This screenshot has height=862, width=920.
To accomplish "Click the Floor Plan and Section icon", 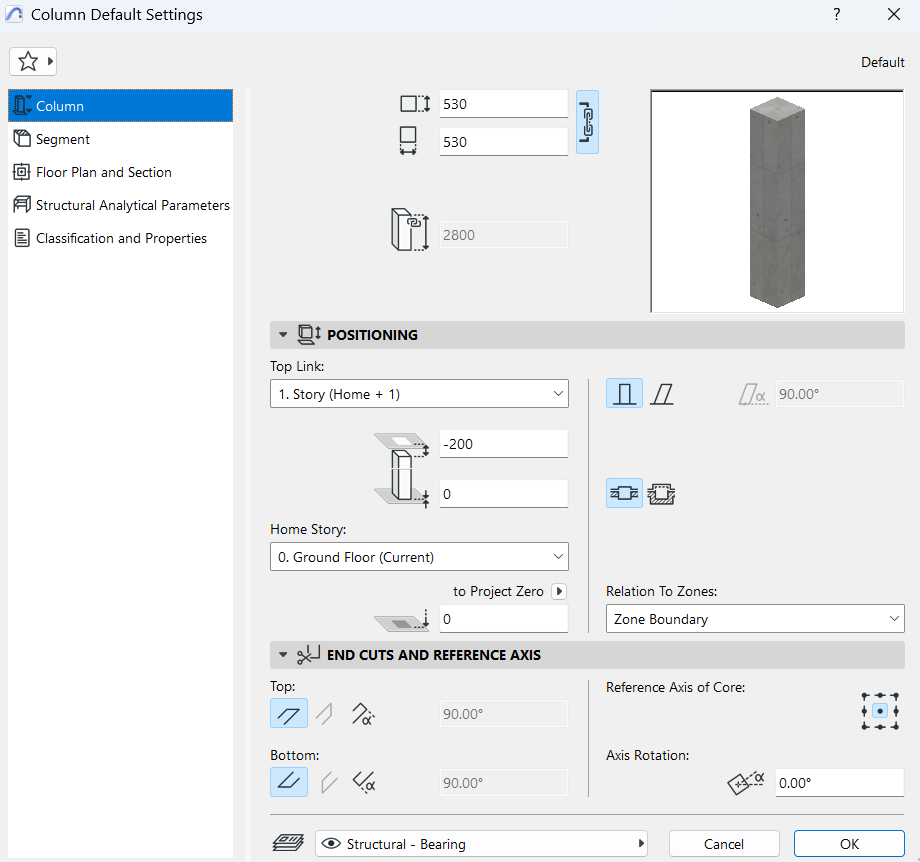I will tap(22, 172).
